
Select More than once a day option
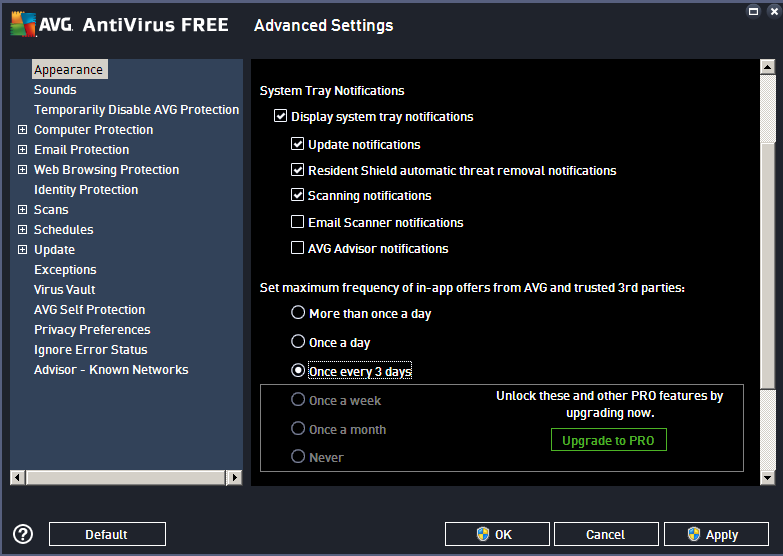click(298, 313)
